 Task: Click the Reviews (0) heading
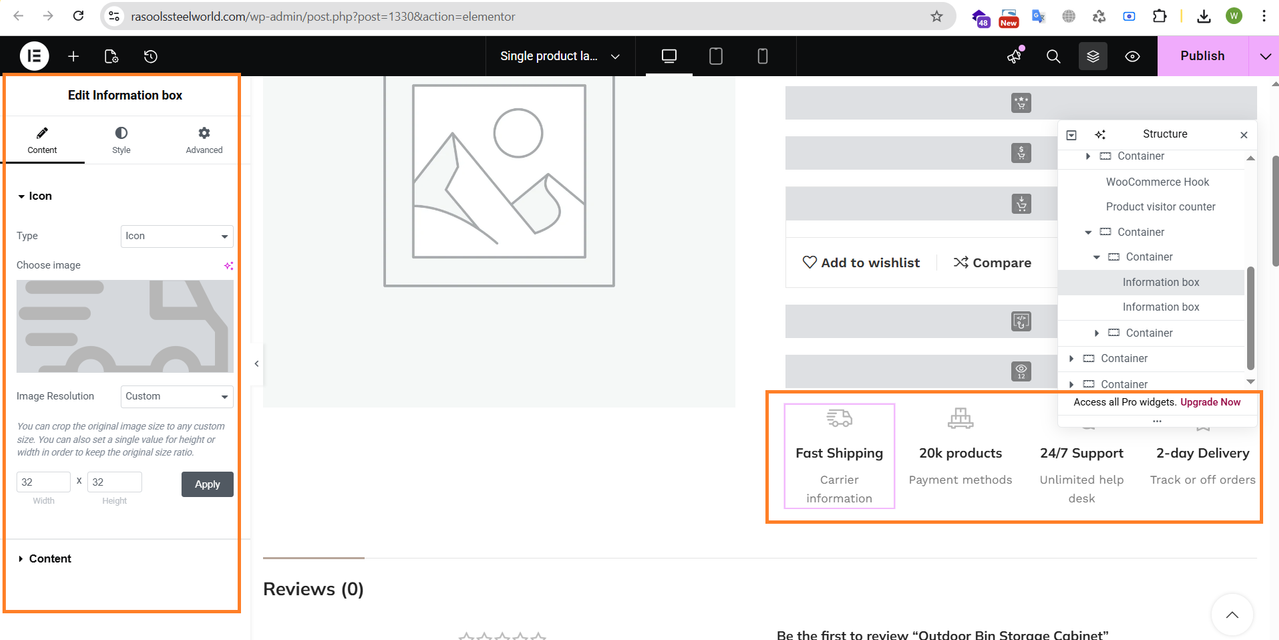(313, 589)
